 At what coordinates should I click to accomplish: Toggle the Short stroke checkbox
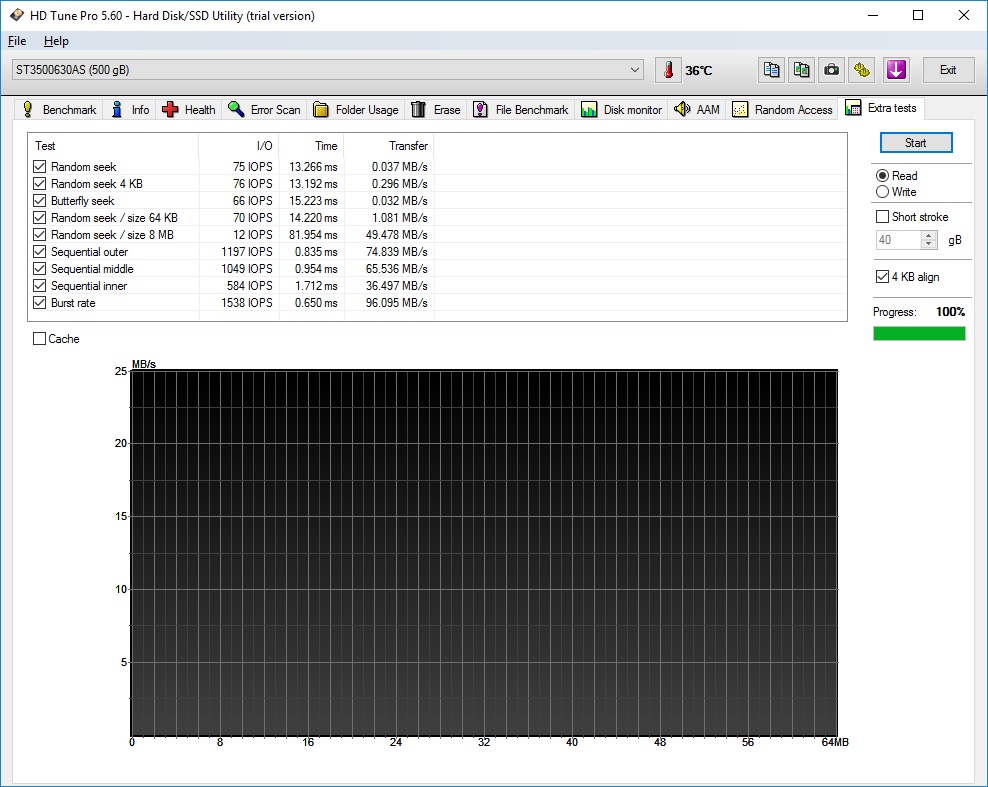point(882,217)
